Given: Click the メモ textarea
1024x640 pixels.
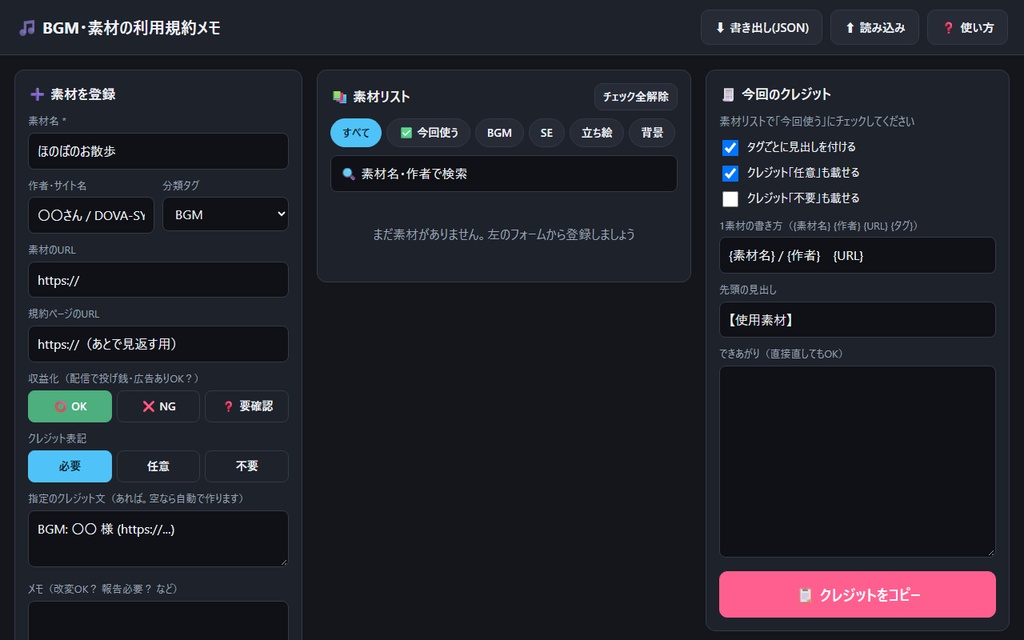Looking at the screenshot, I should (158, 620).
